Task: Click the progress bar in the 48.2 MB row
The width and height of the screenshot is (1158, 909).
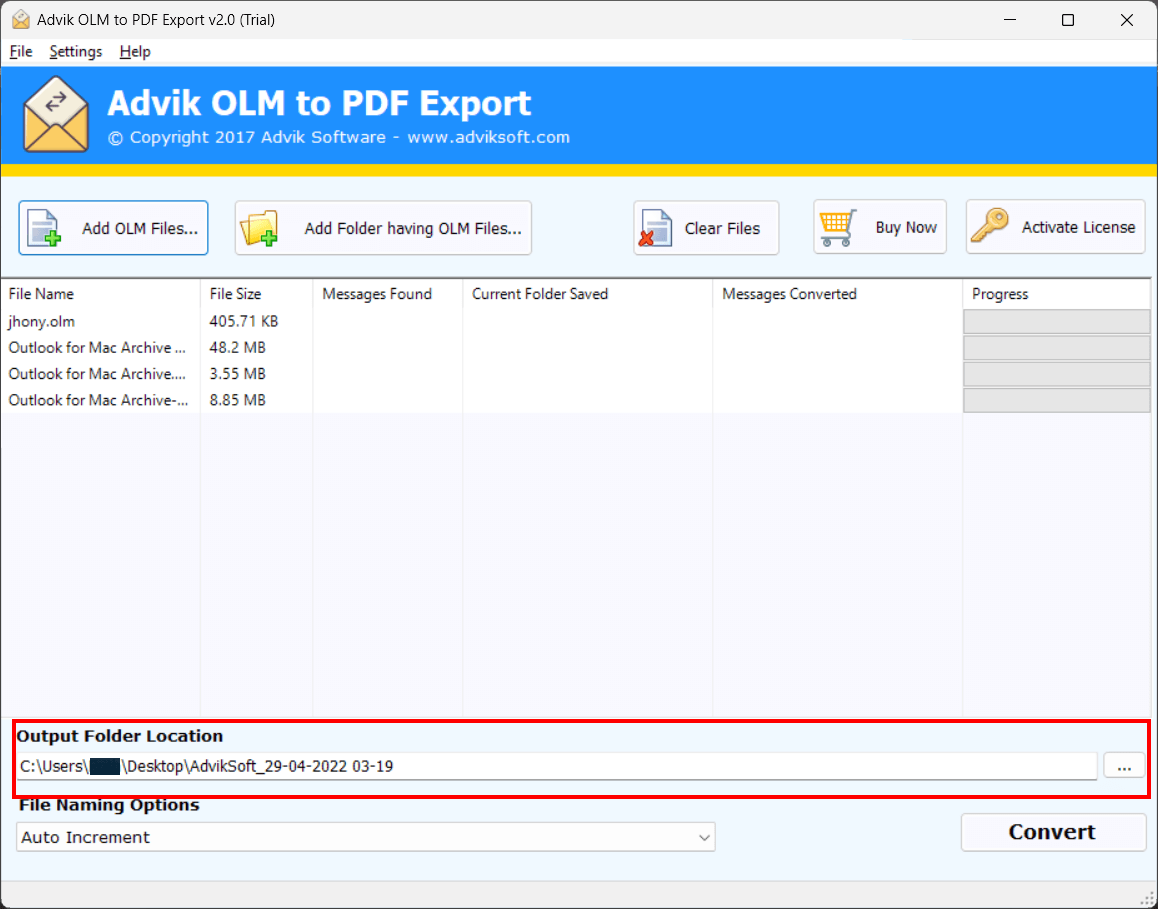Action: pyautogui.click(x=1057, y=348)
